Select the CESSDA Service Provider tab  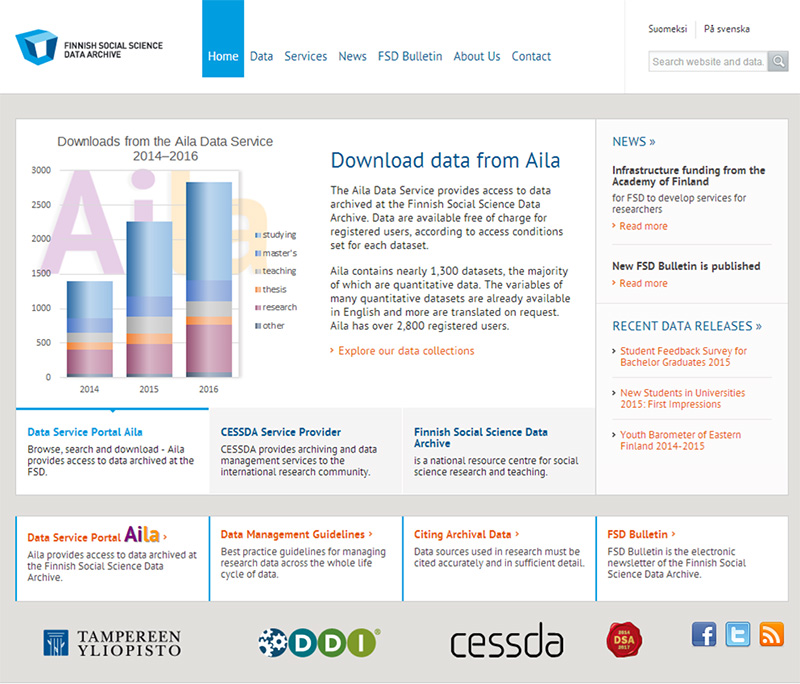[306, 451]
